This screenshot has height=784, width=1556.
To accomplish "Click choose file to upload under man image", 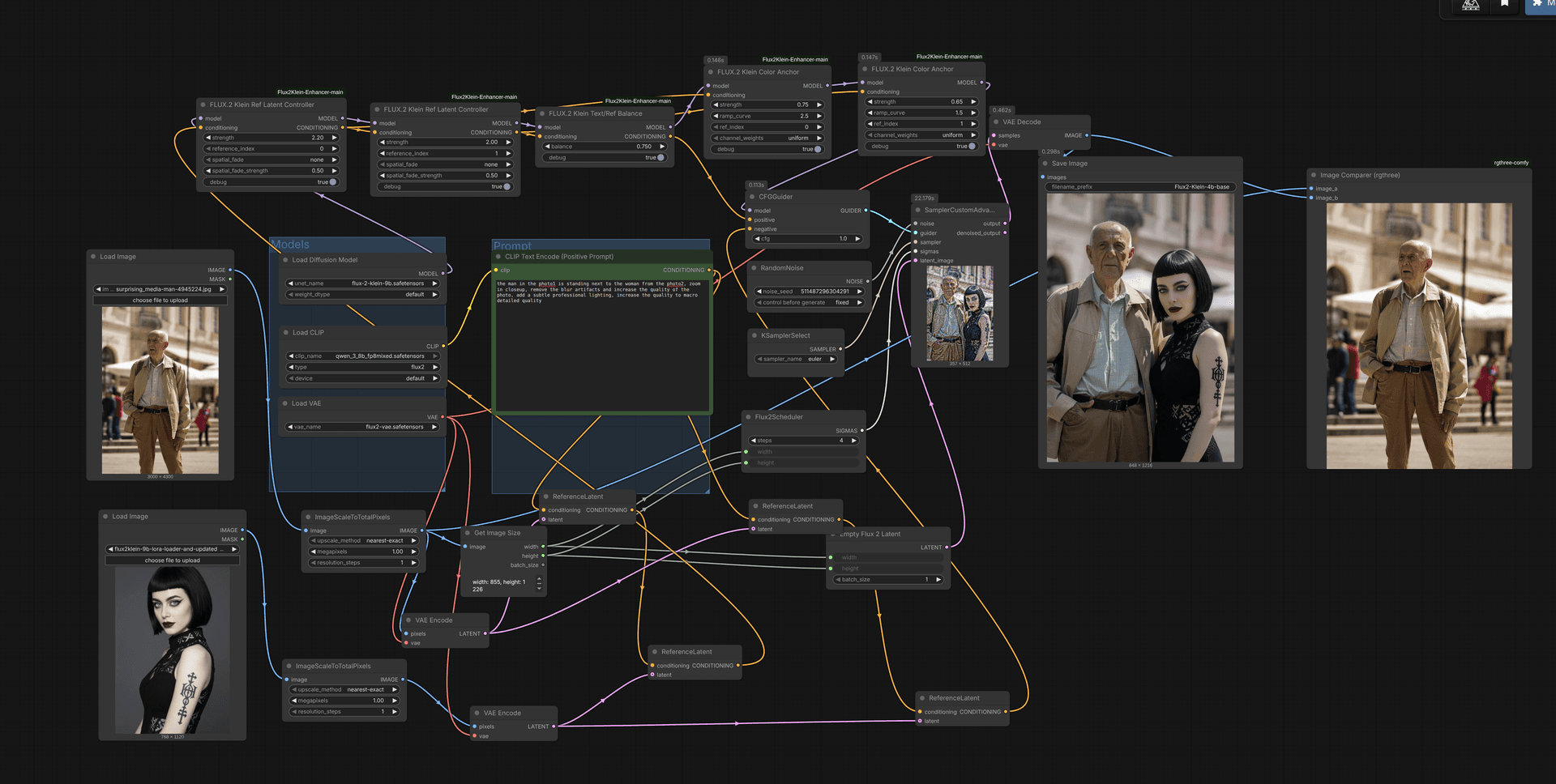I will click(x=160, y=300).
